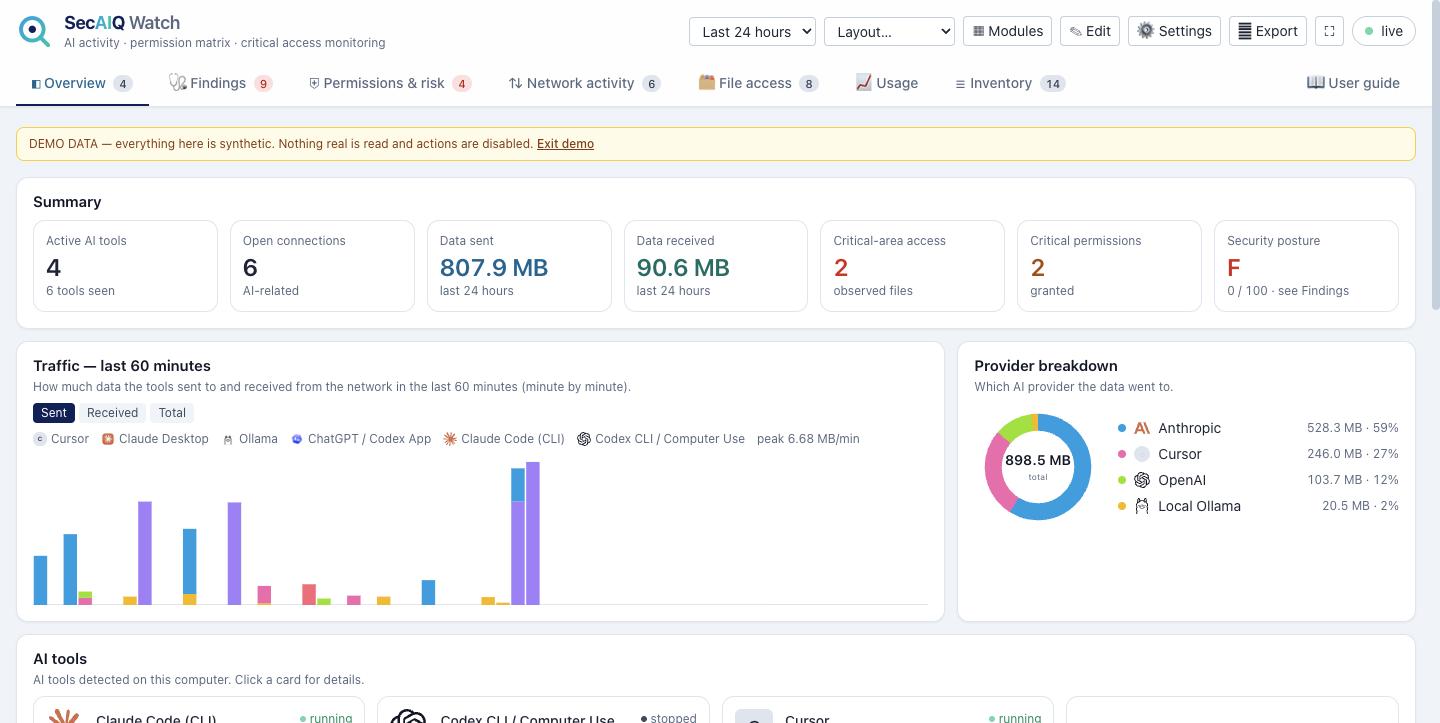Click the "103.7 MB · 12%" value
The width and height of the screenshot is (1440, 723).
click(1352, 480)
